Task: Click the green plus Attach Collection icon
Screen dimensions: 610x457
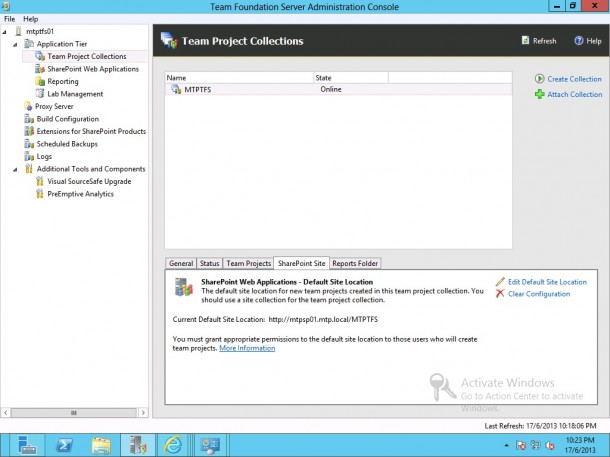Action: tap(540, 94)
